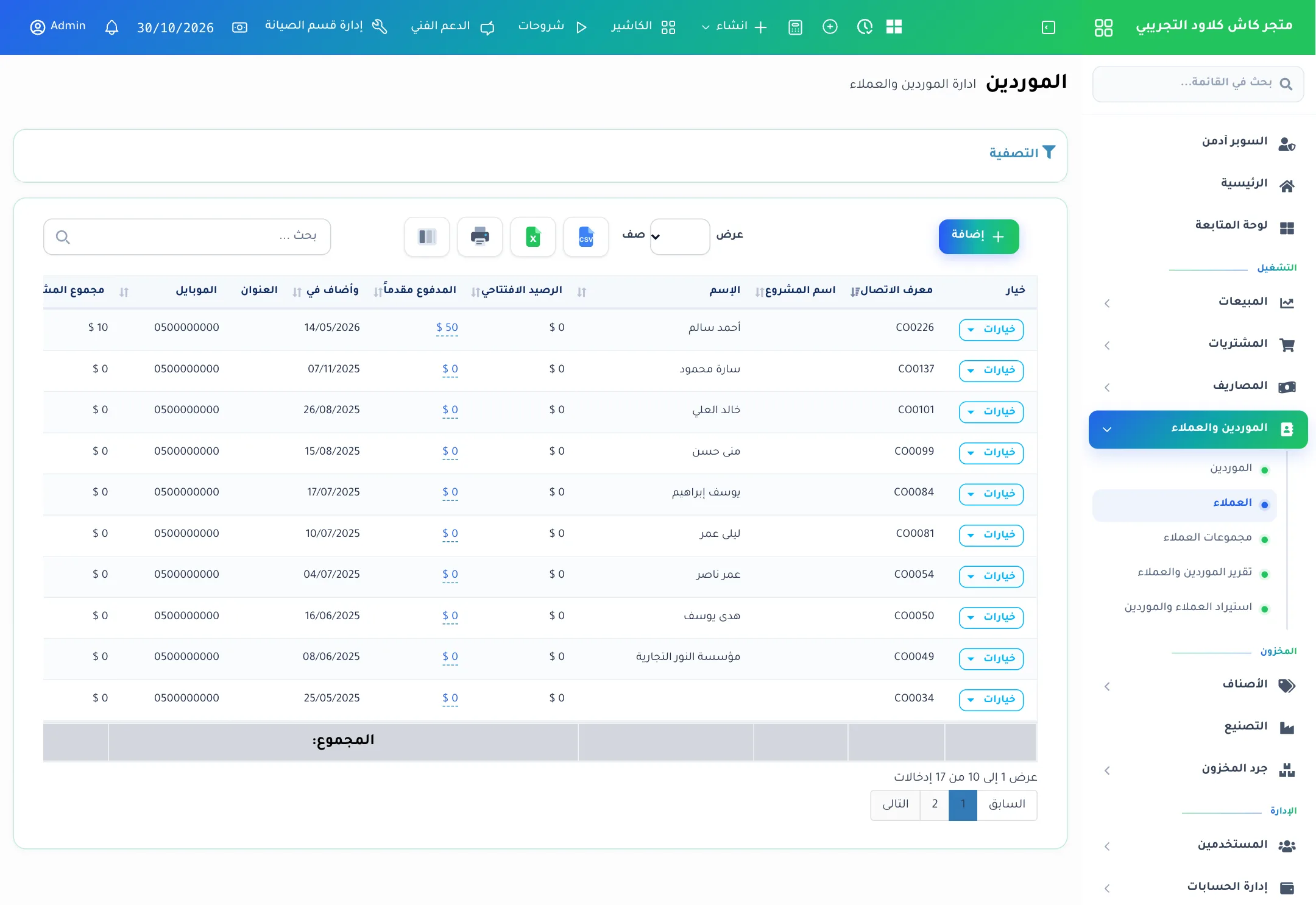Open the rows-per-page dropdown
This screenshot has height=905, width=1316.
(679, 236)
